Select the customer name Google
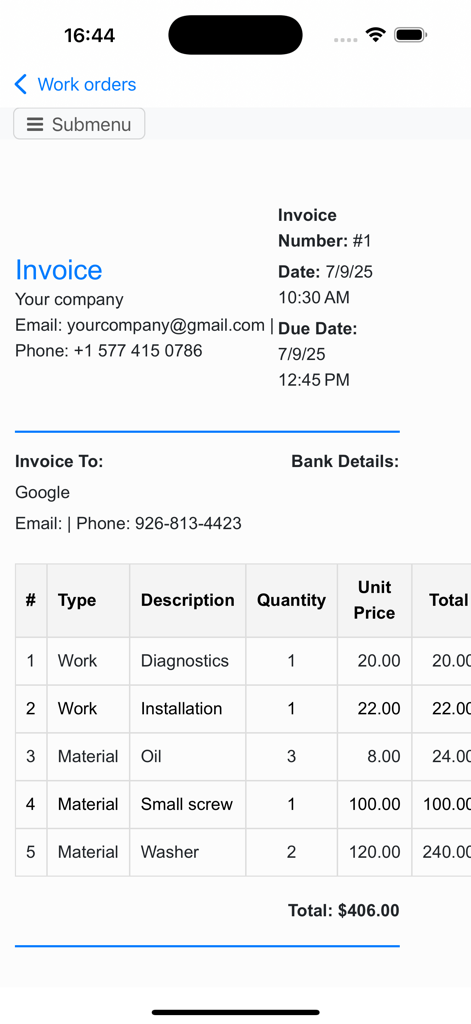 tap(42, 492)
